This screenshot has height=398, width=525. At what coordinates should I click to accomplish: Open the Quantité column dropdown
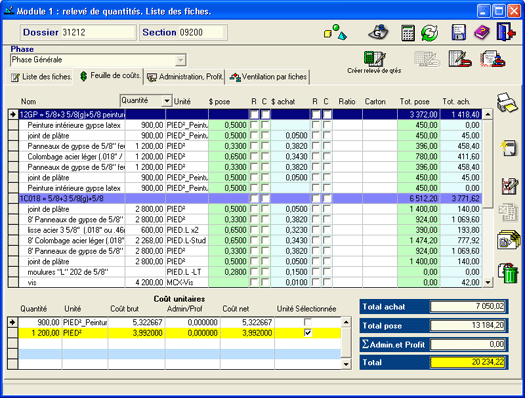(x=166, y=100)
